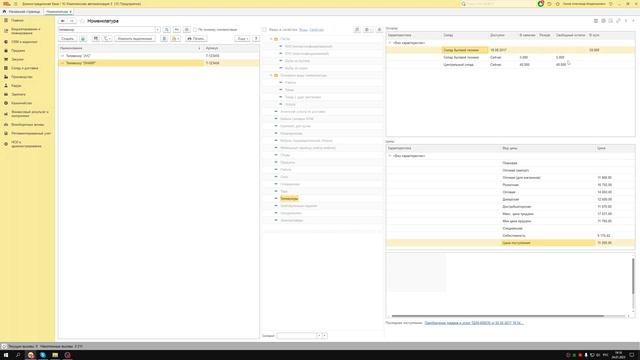This screenshot has width=640, height=360.
Task: Click the Печать button
Action: 196,39
